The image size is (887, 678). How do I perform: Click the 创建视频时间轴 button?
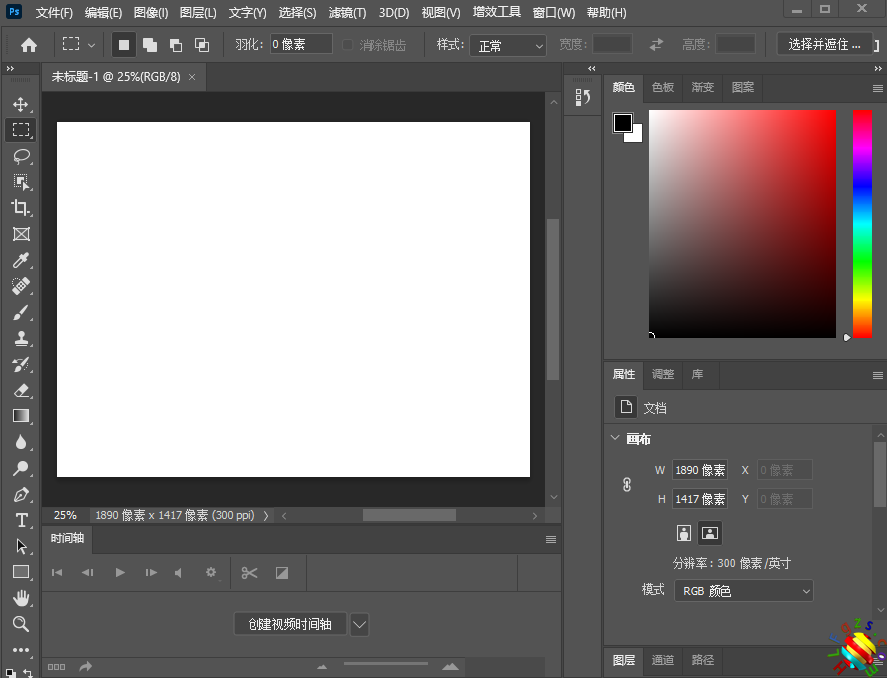tap(290, 624)
